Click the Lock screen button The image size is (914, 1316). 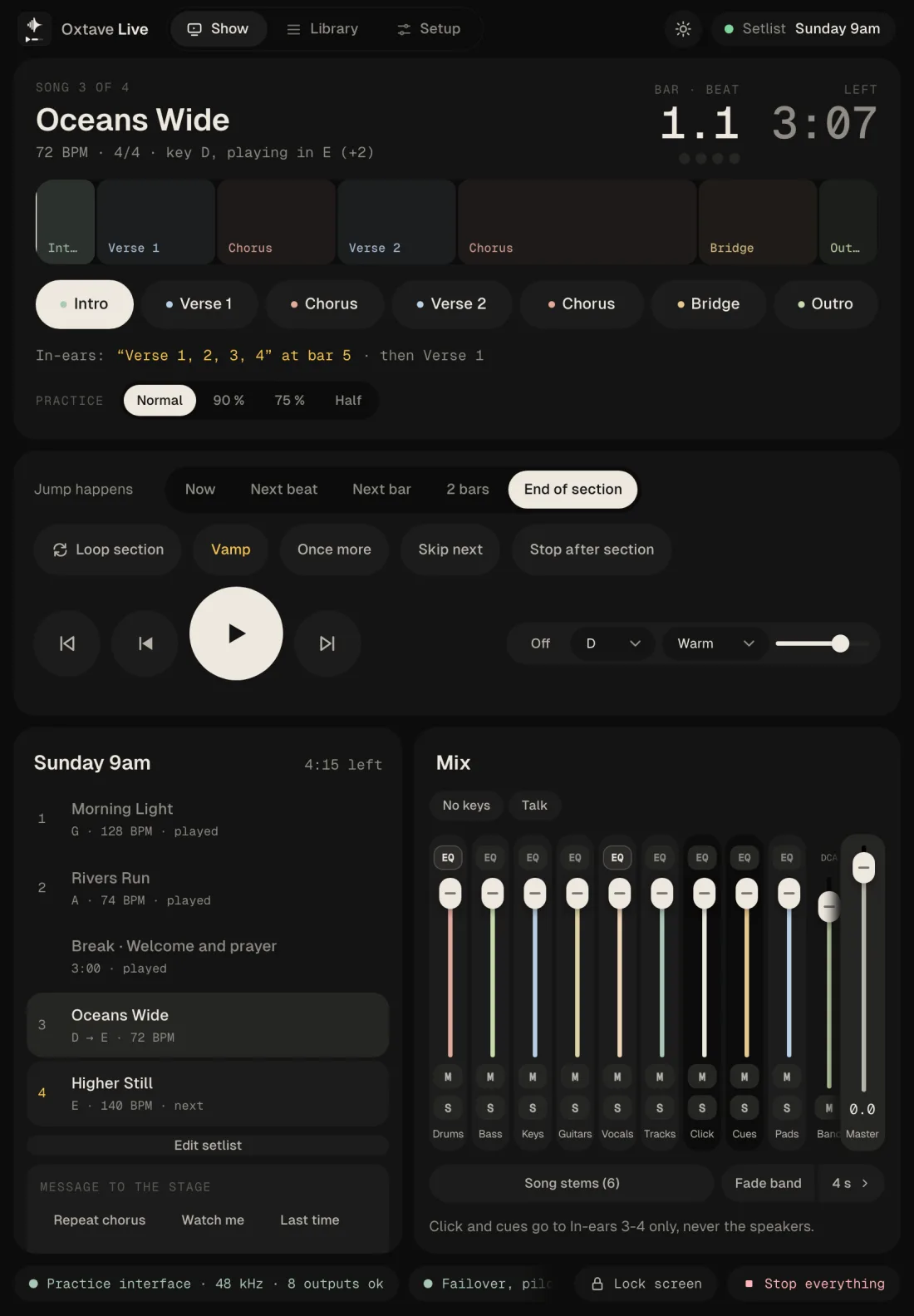coord(646,1284)
